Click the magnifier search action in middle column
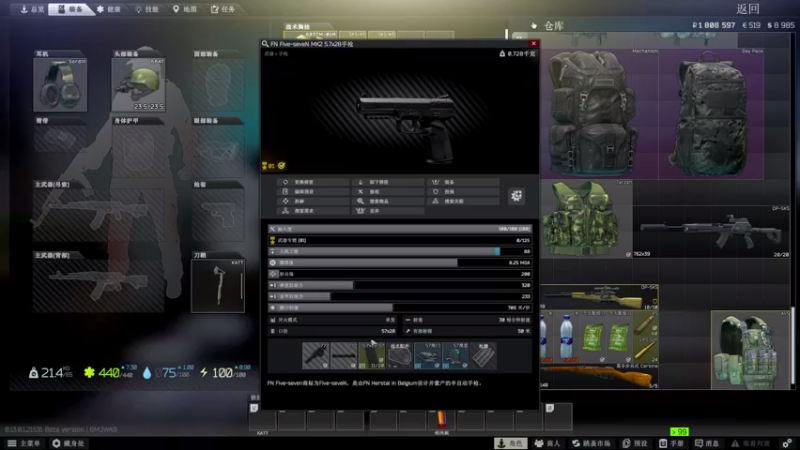Image resolution: width=800 pixels, height=450 pixels. 388,202
